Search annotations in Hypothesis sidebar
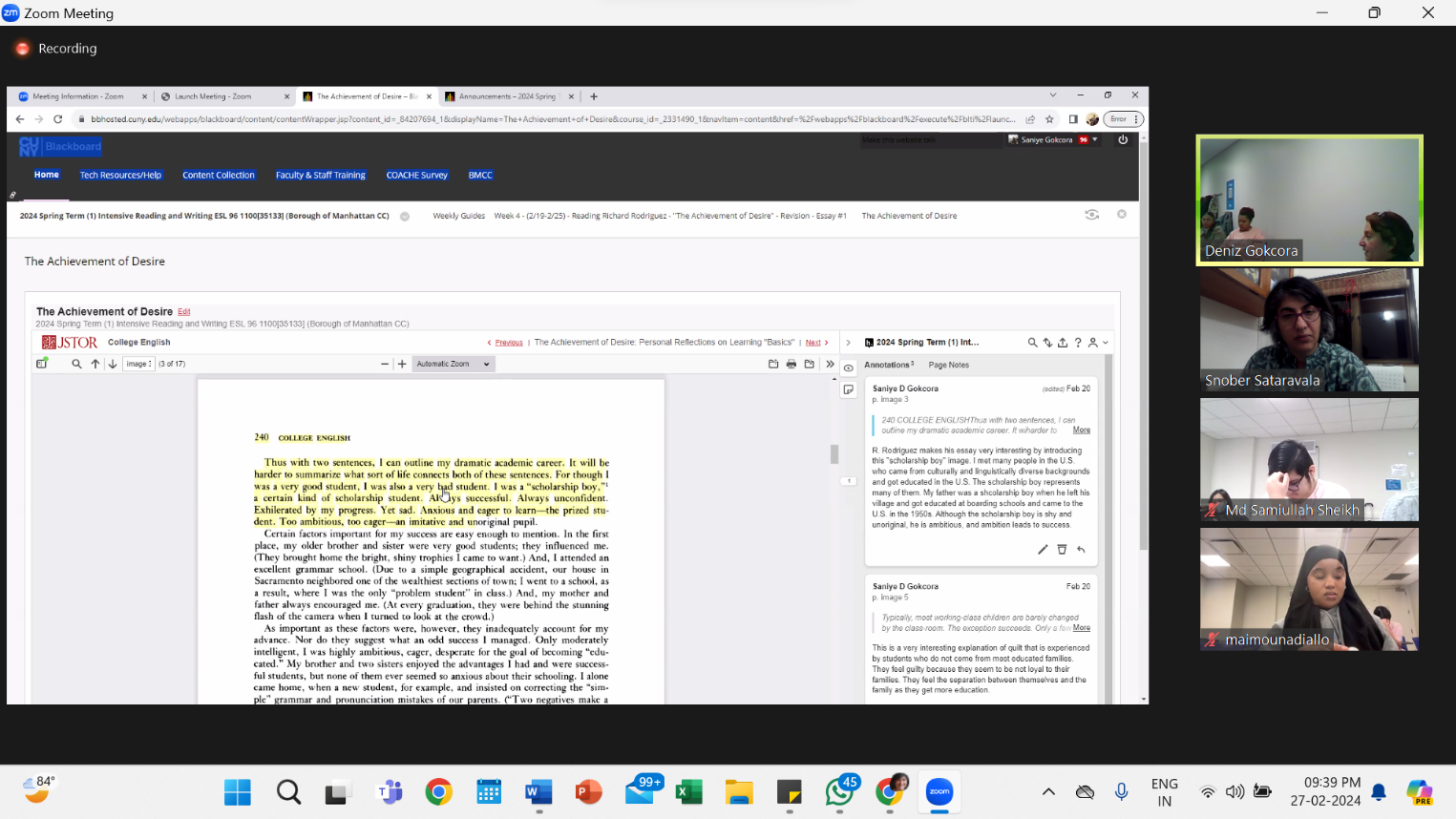Screen dimensions: 1456x819 [x=1032, y=343]
